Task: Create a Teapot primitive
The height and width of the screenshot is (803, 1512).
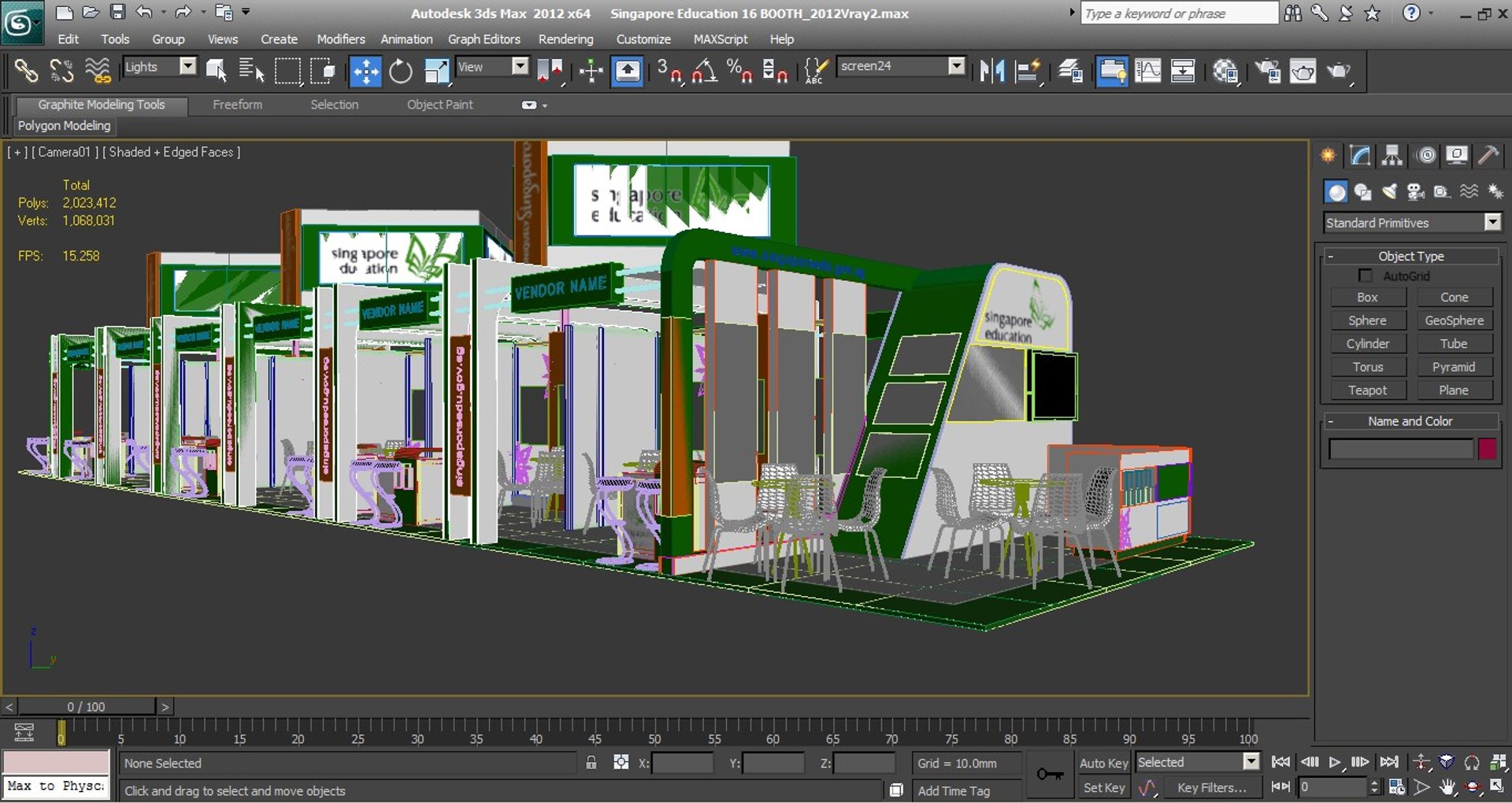Action: pyautogui.click(x=1368, y=390)
